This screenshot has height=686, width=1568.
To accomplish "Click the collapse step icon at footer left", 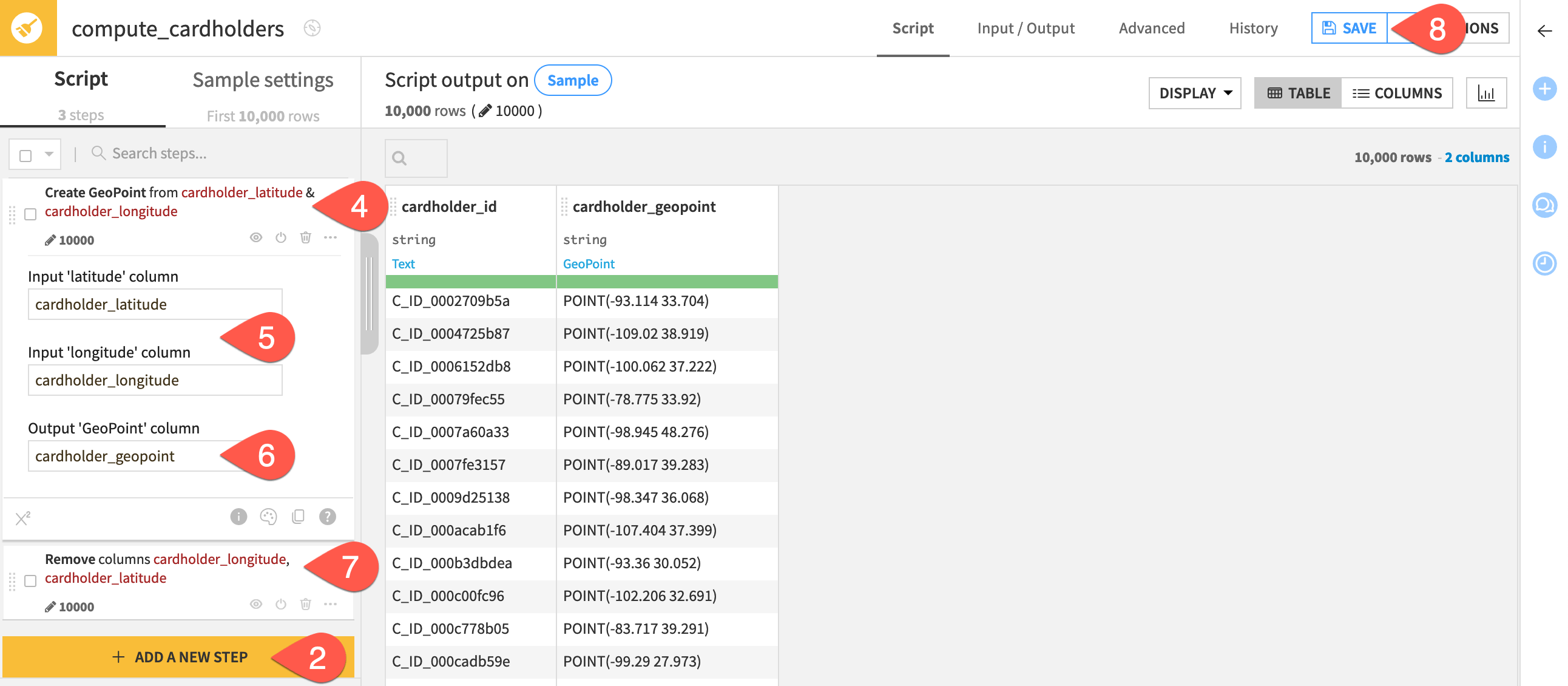I will (22, 518).
